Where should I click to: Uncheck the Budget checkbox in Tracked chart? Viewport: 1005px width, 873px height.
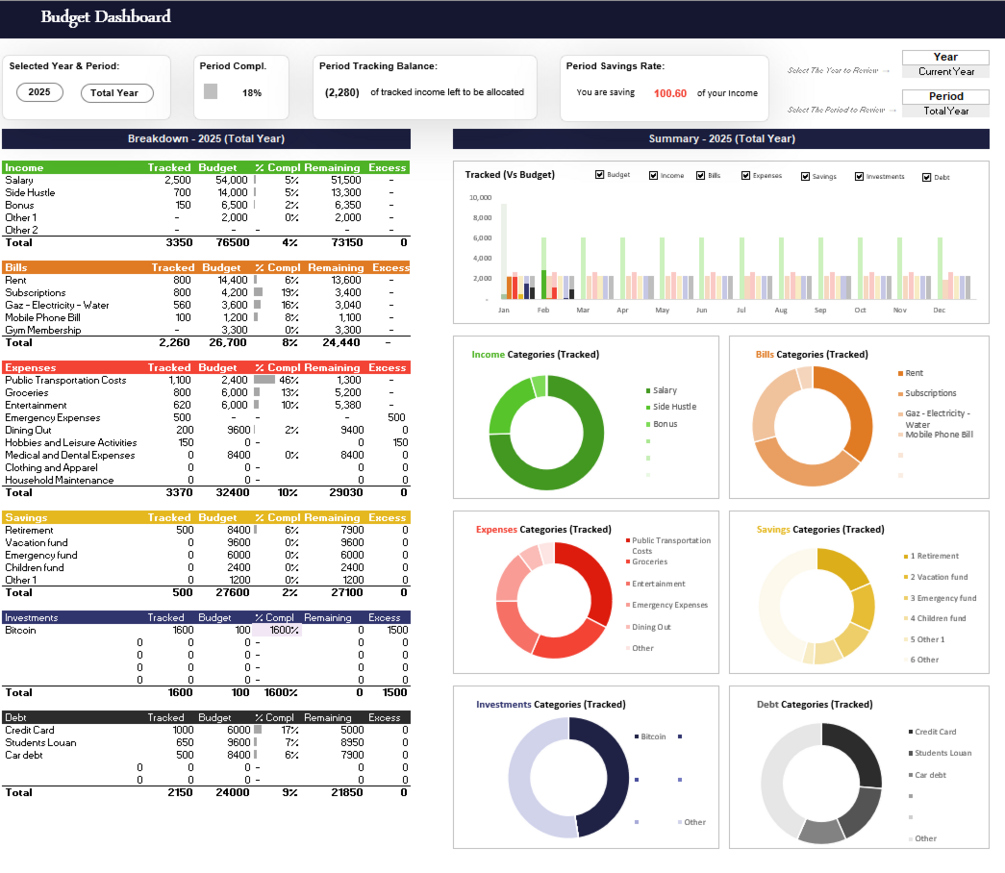coord(599,174)
